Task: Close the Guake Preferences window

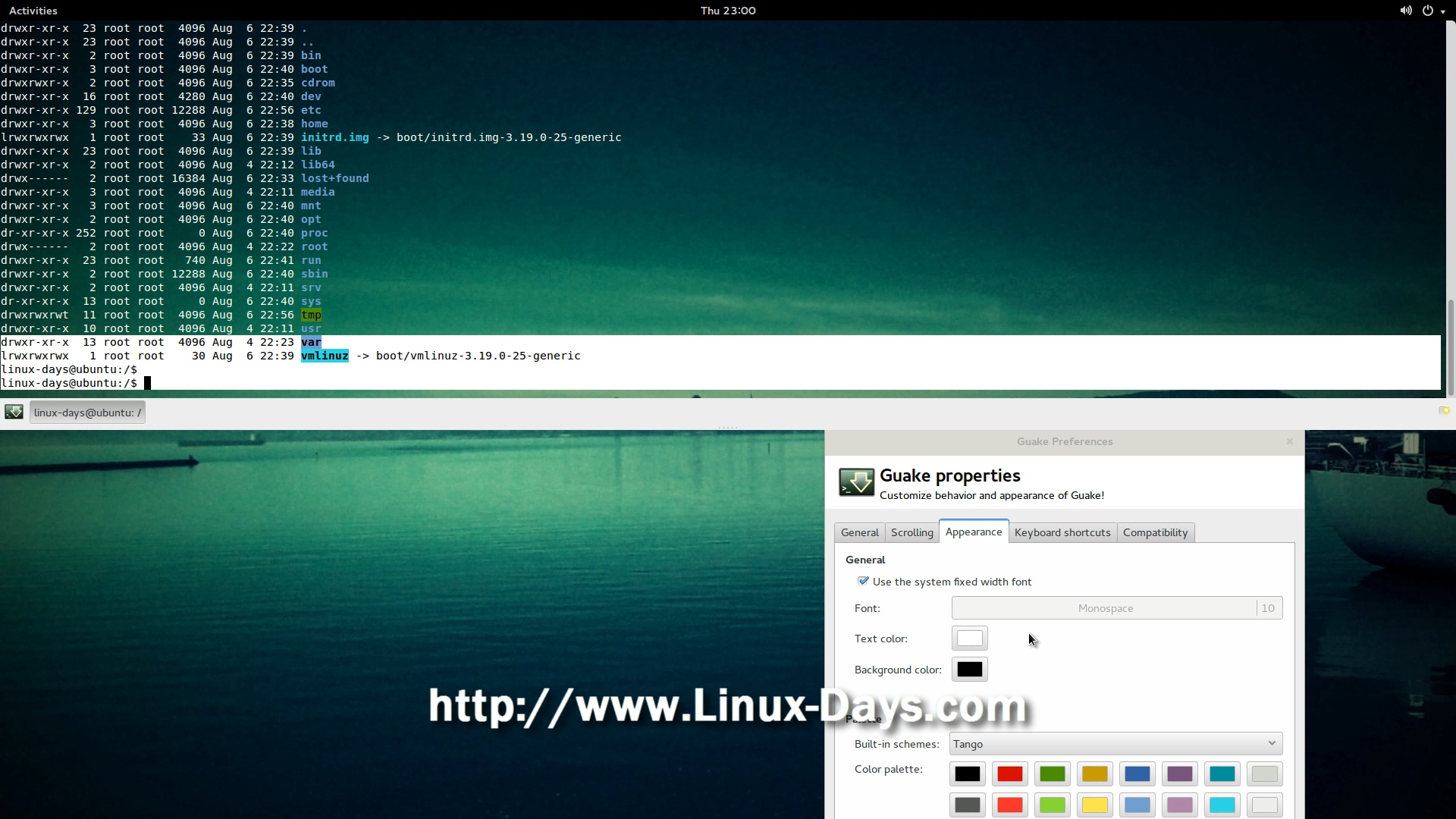Action: point(1289,441)
